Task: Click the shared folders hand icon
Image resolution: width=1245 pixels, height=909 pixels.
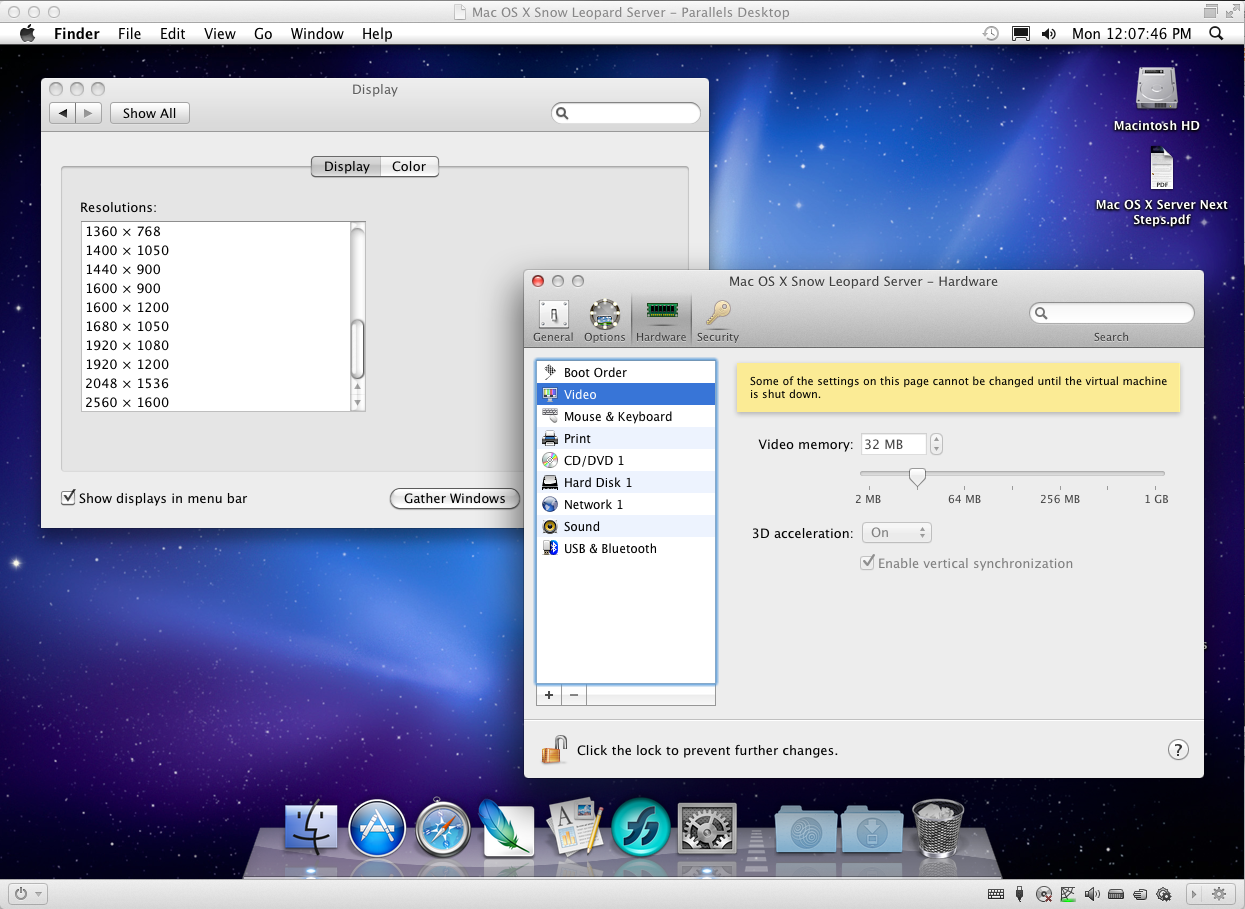Action: [1140, 894]
